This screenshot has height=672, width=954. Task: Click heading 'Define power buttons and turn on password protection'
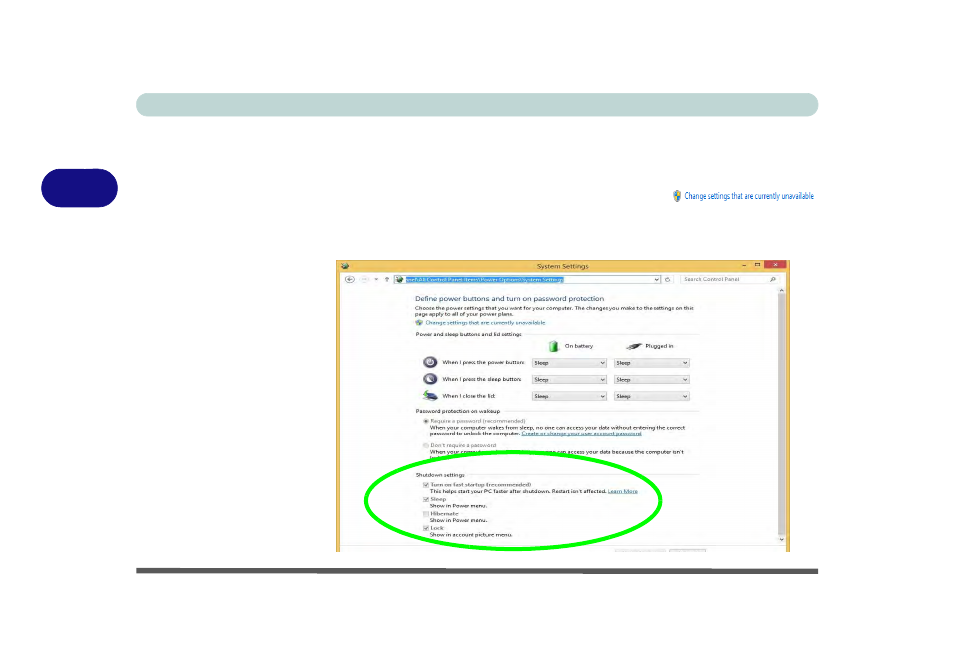510,299
